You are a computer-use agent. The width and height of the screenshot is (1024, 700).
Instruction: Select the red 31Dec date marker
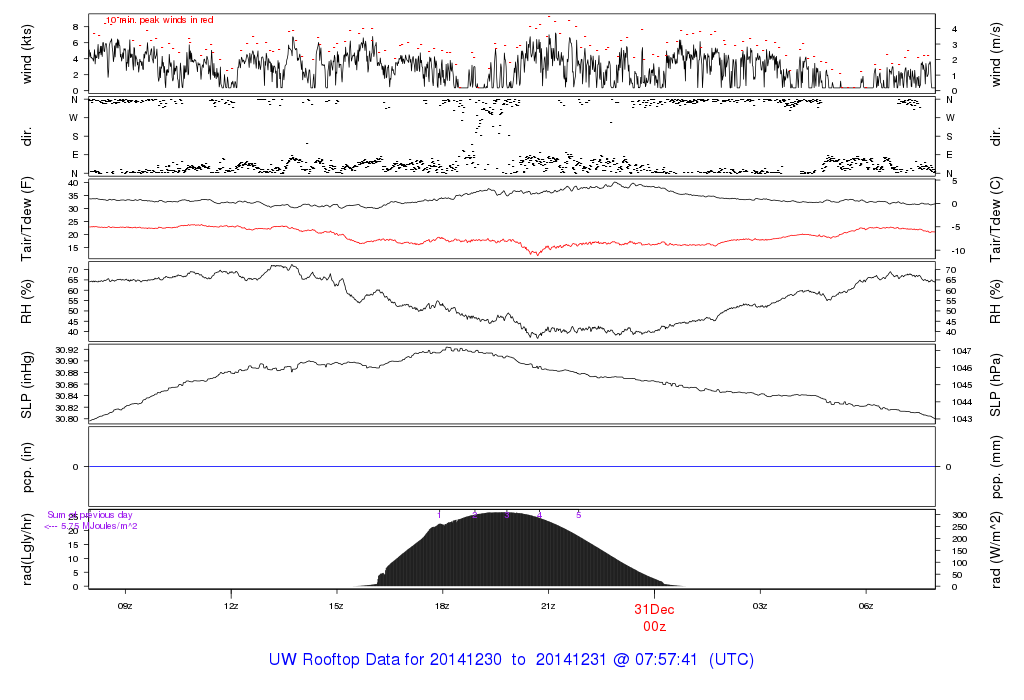pos(654,608)
